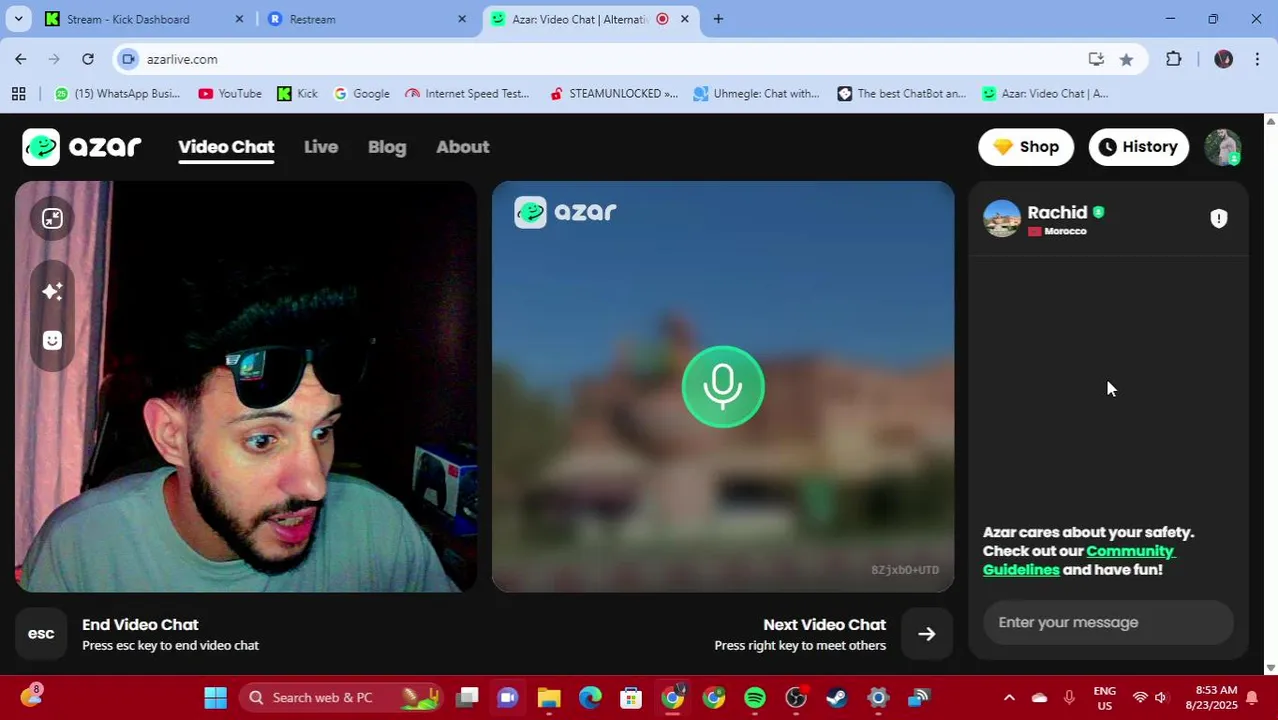Launch Microsoft Edge from the taskbar
Screen dimensions: 1278x720
[590, 698]
